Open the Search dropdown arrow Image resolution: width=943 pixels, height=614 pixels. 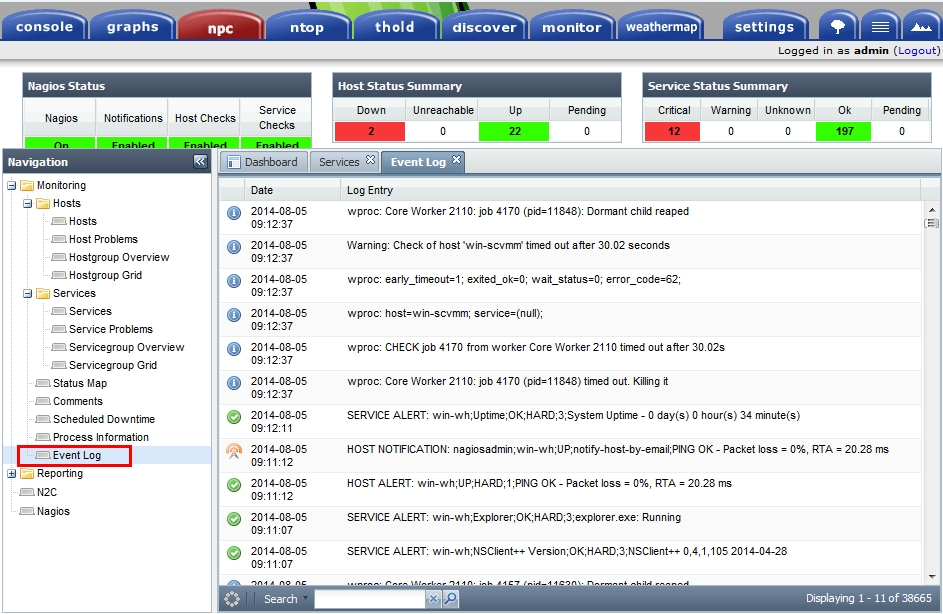pos(306,599)
